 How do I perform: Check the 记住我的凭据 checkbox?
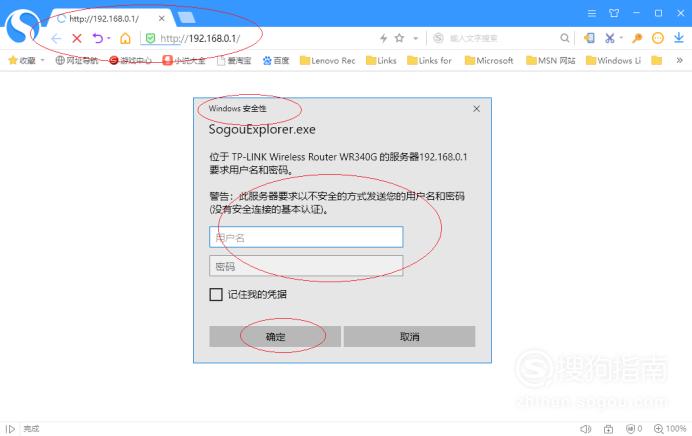[216, 294]
